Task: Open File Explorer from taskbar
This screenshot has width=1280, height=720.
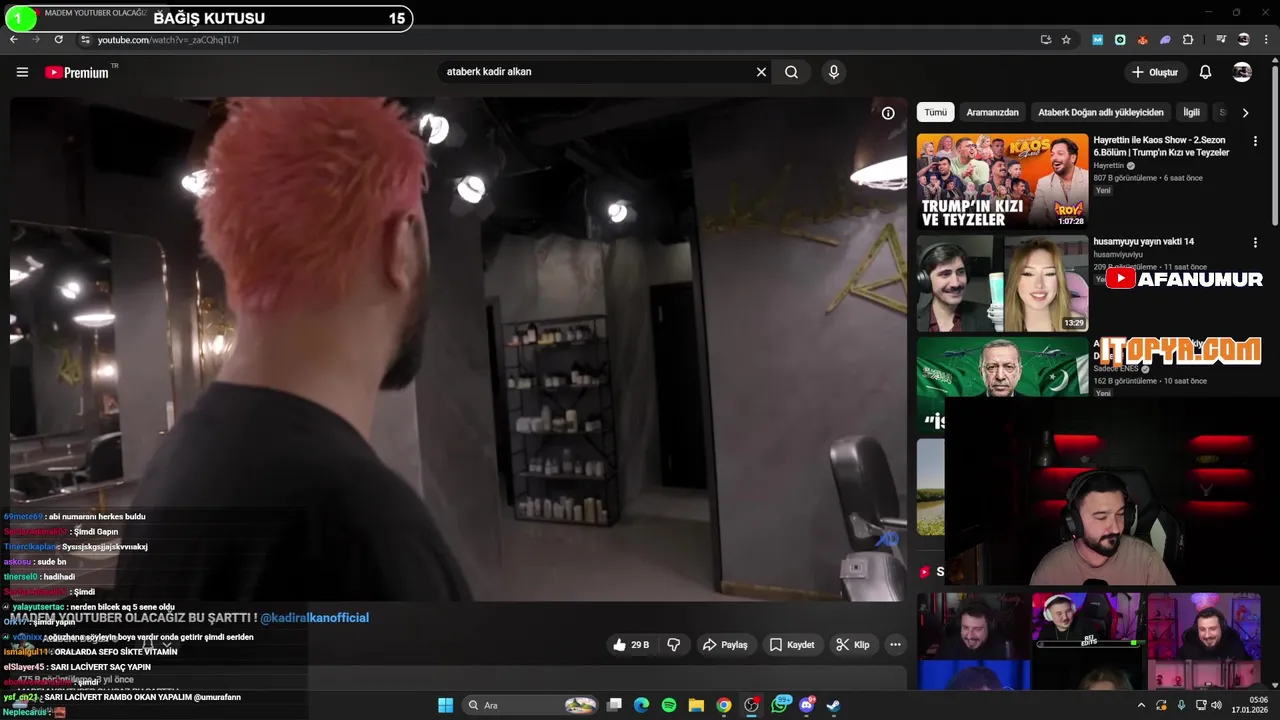Action: click(x=696, y=705)
